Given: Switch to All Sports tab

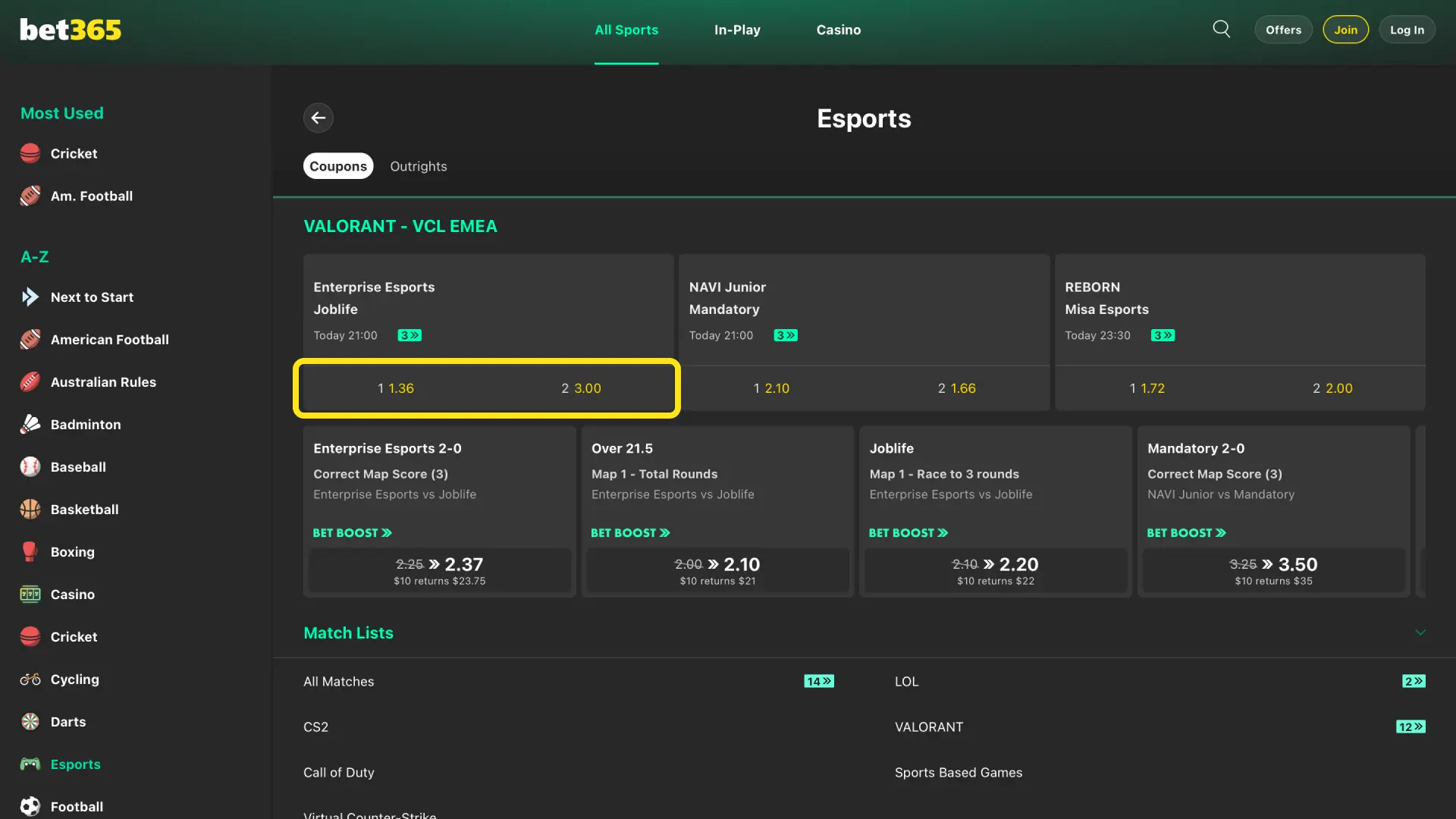Looking at the screenshot, I should point(626,30).
